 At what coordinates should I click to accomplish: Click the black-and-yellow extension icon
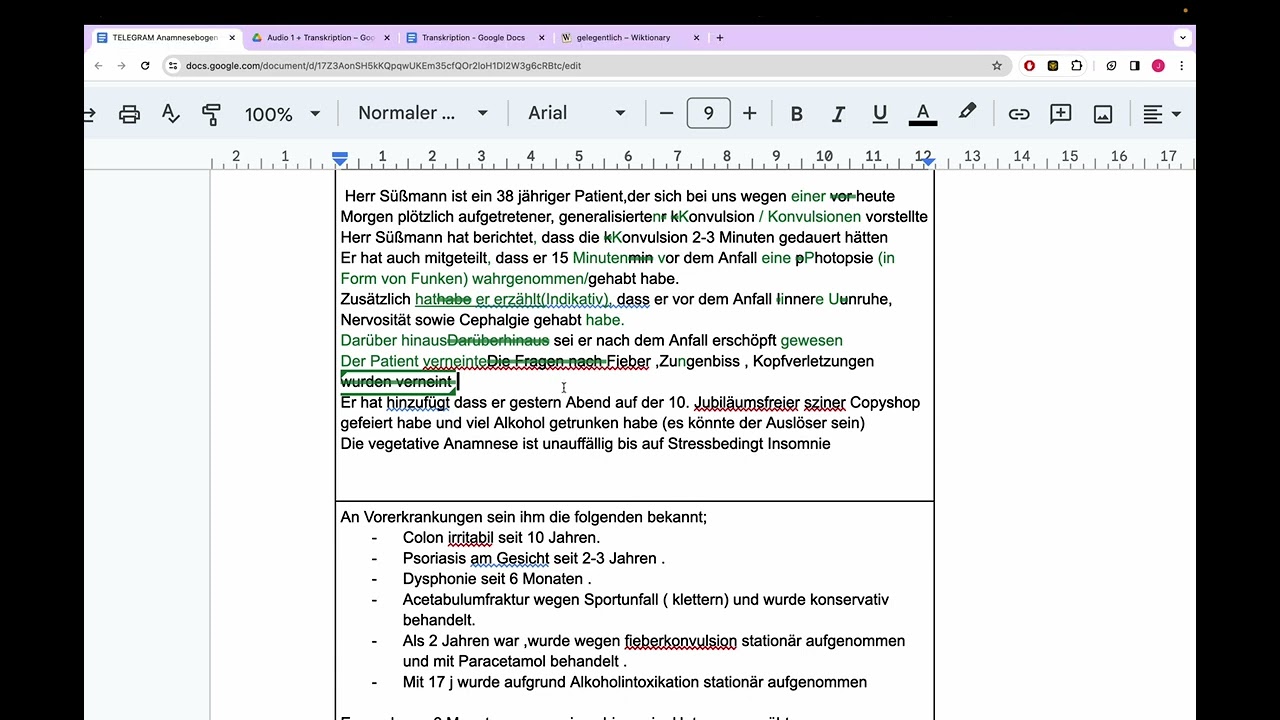(1053, 66)
